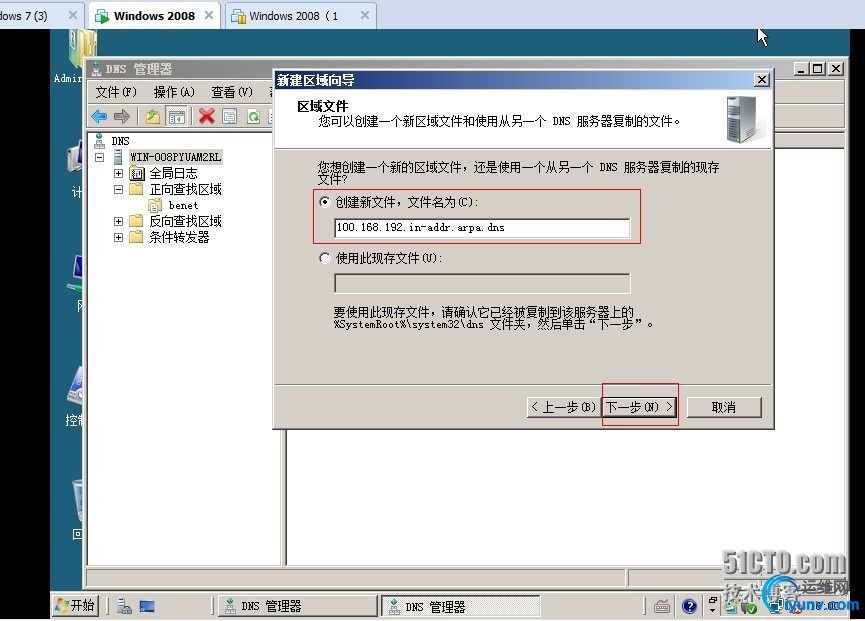Toggle the Show/Hide console tree toolbar icon
Image resolution: width=865 pixels, height=621 pixels.
point(177,116)
